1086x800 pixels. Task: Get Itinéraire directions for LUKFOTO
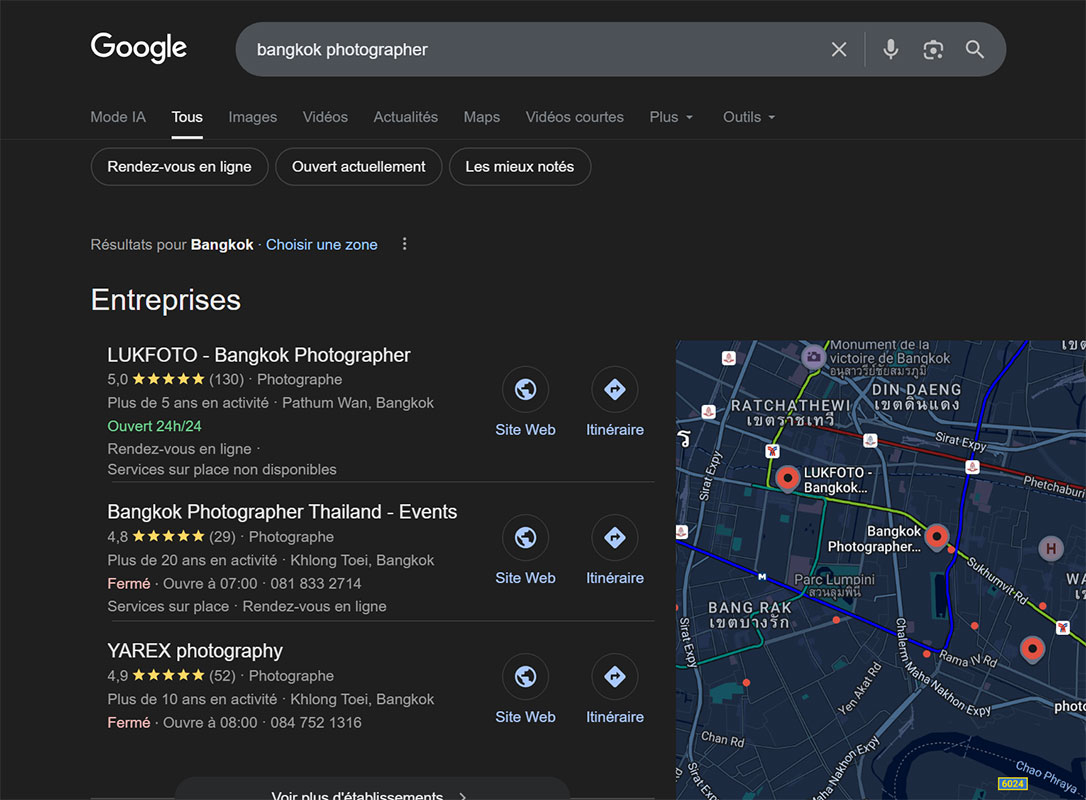click(614, 389)
